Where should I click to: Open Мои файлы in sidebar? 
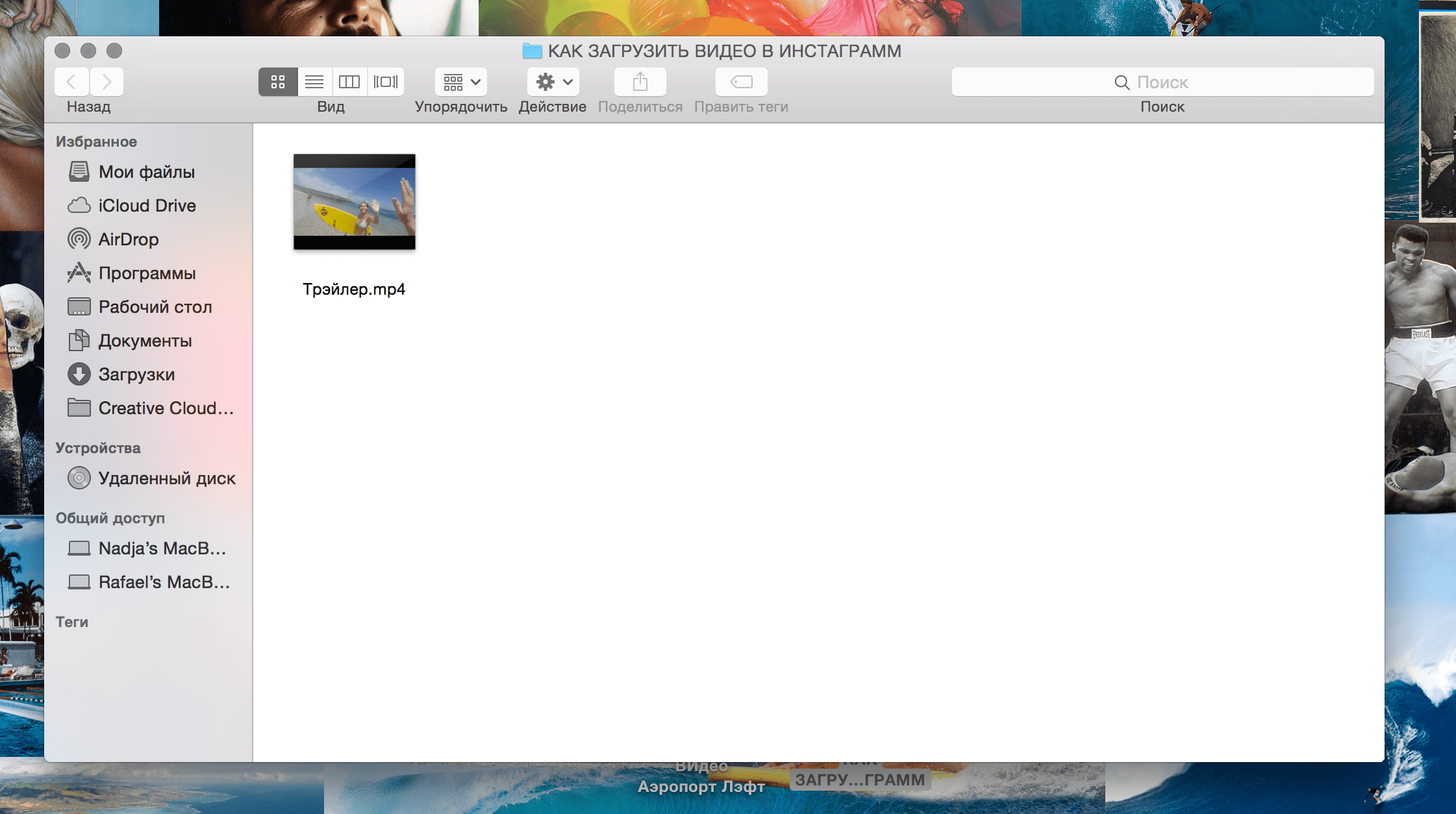pyautogui.click(x=148, y=172)
